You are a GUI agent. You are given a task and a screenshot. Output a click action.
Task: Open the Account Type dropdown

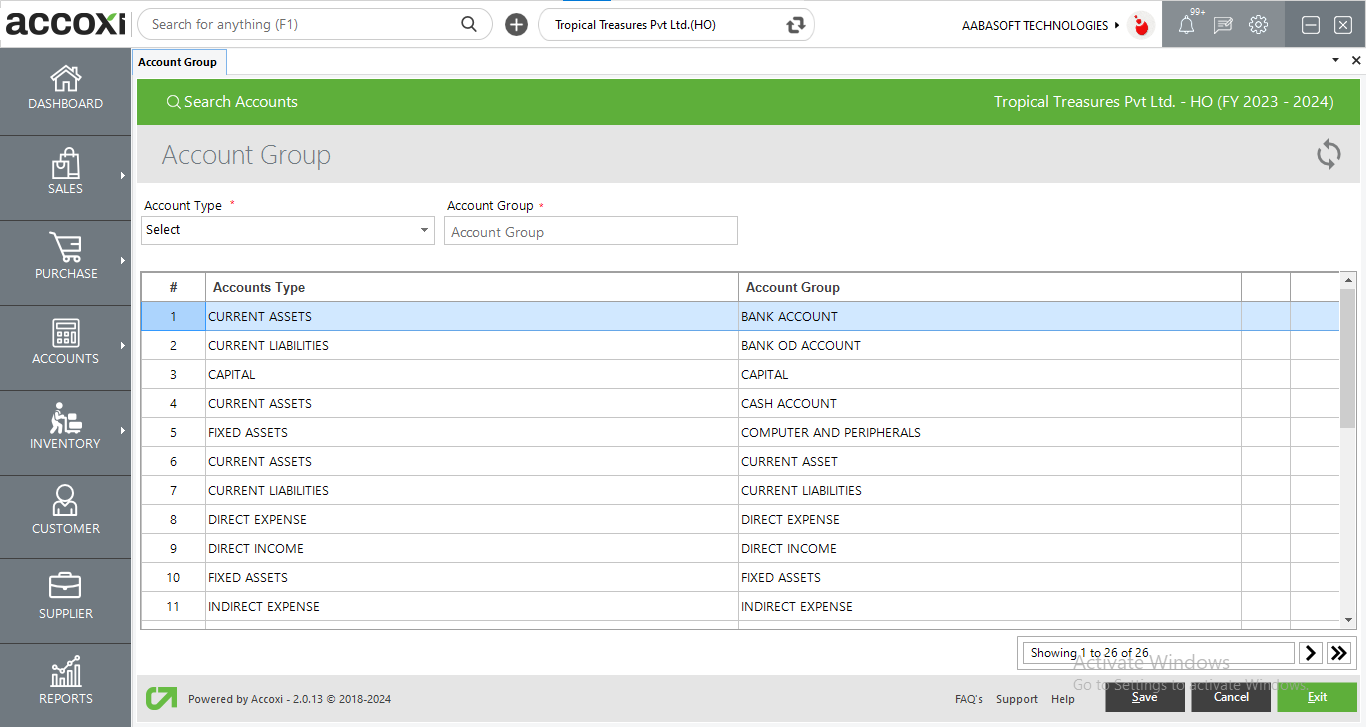pos(288,230)
